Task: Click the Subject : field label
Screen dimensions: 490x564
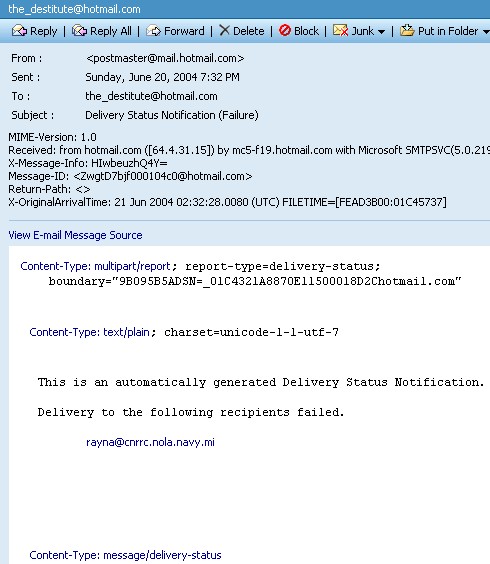Action: [33, 115]
